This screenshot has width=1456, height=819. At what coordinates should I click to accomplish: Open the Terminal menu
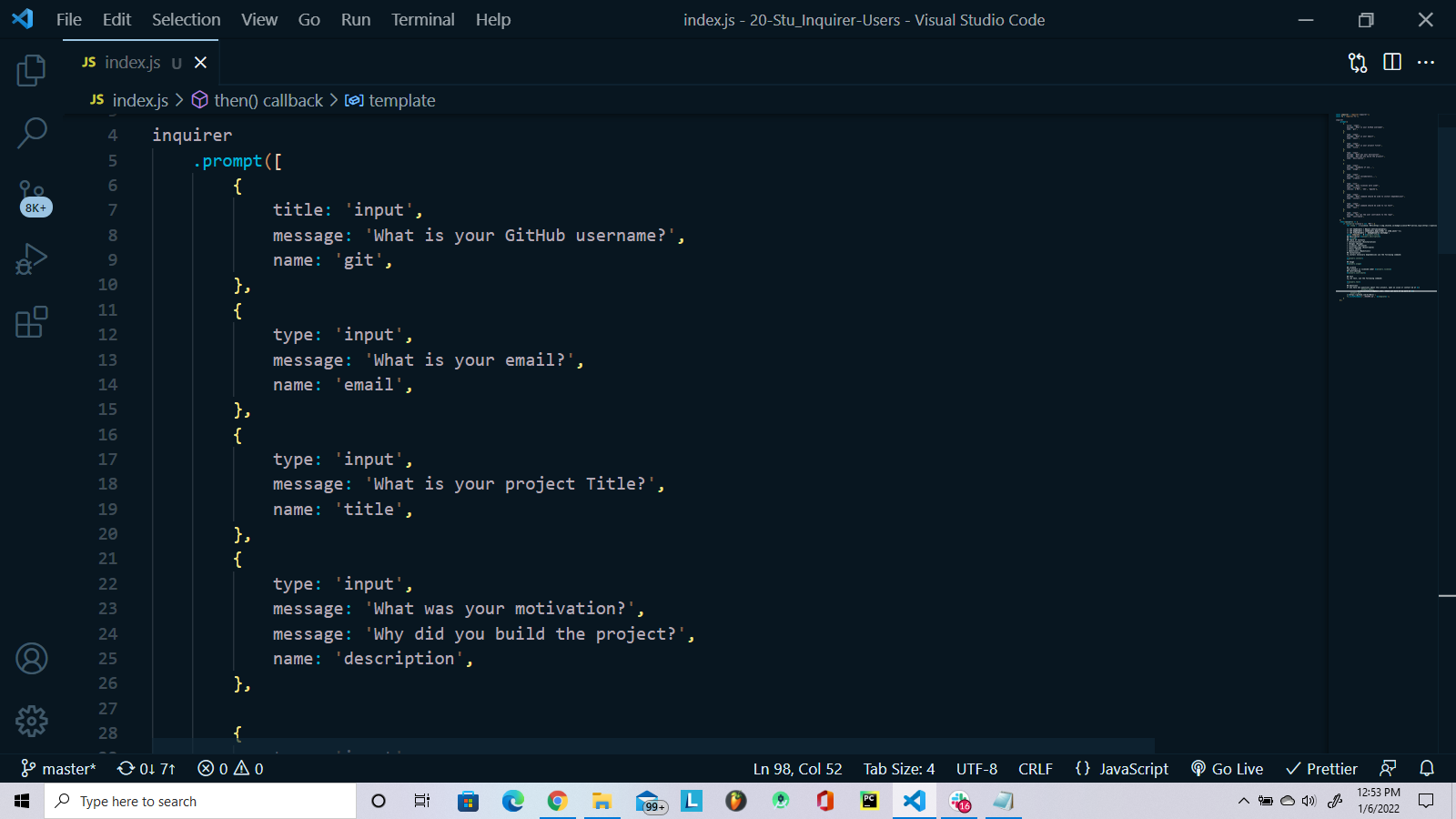(x=422, y=19)
